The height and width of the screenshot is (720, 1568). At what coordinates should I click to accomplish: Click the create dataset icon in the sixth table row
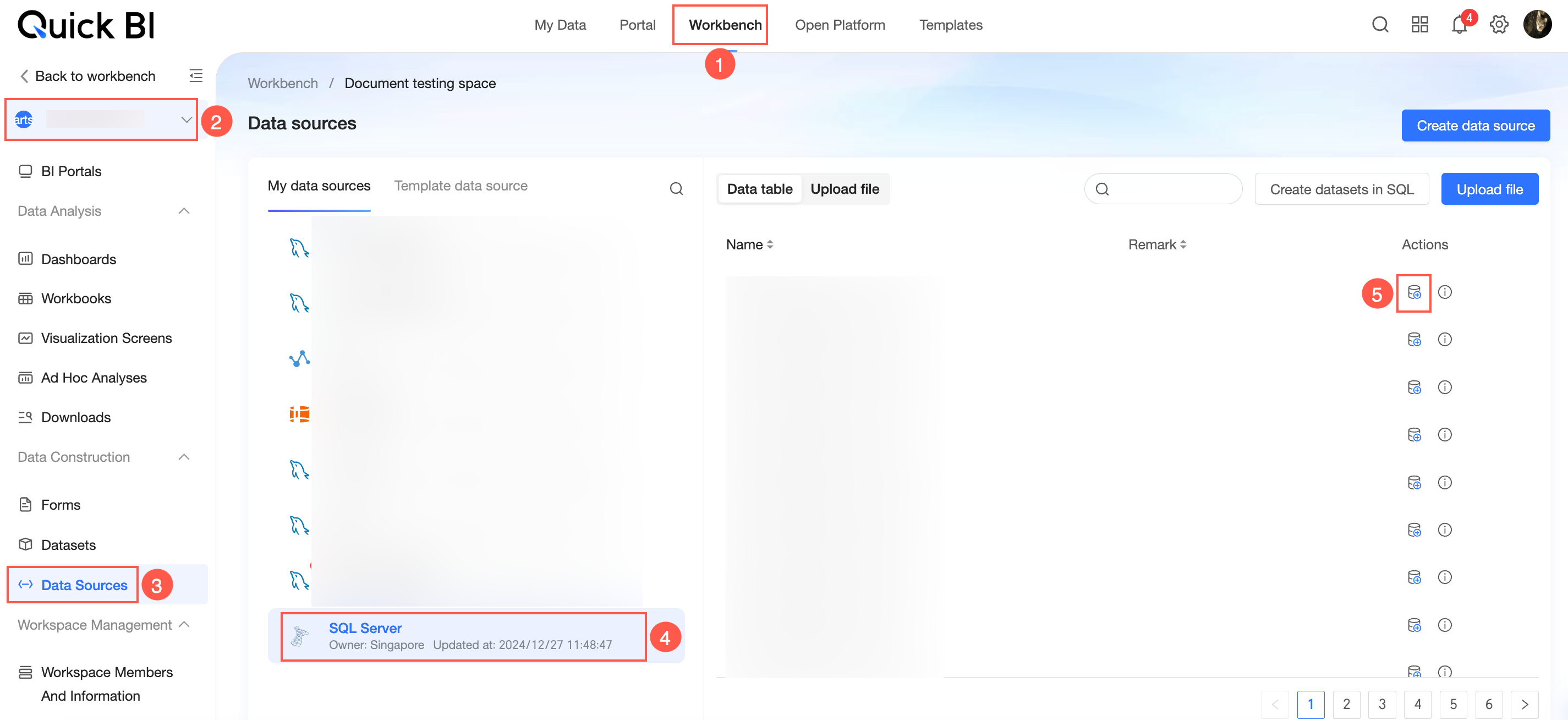[x=1414, y=530]
